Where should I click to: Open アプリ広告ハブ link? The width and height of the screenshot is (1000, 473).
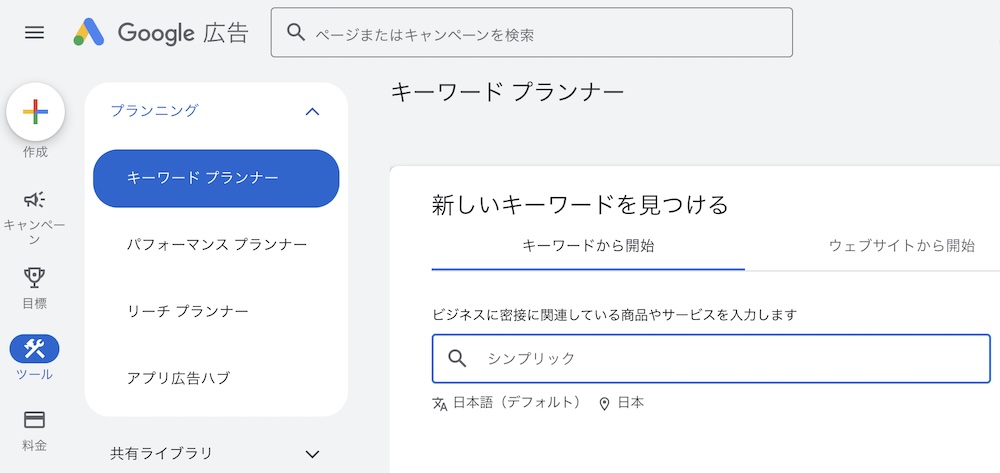[178, 378]
